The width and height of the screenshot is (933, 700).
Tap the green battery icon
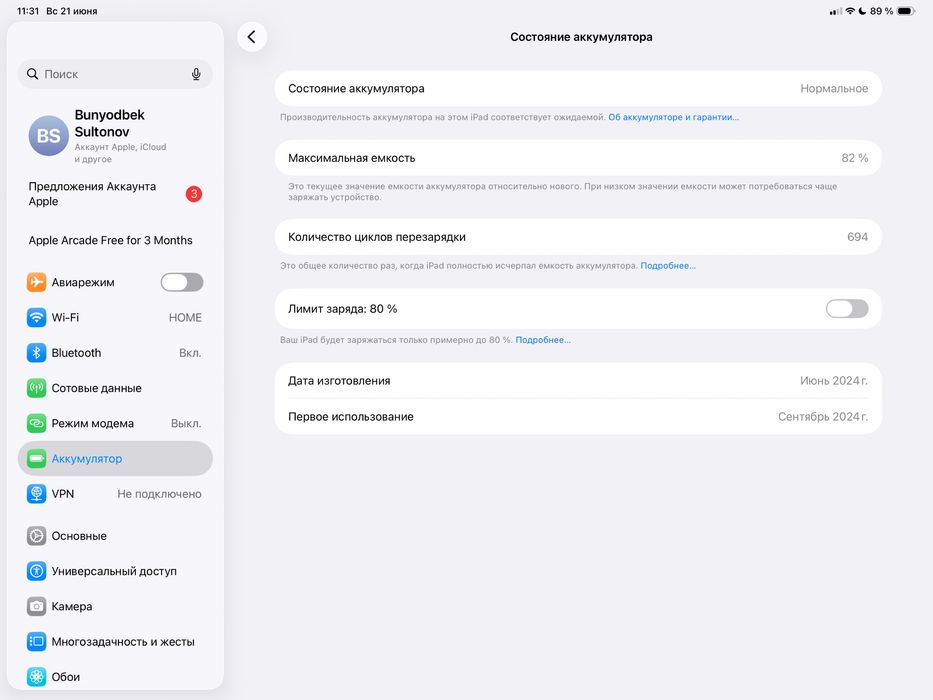point(36,458)
